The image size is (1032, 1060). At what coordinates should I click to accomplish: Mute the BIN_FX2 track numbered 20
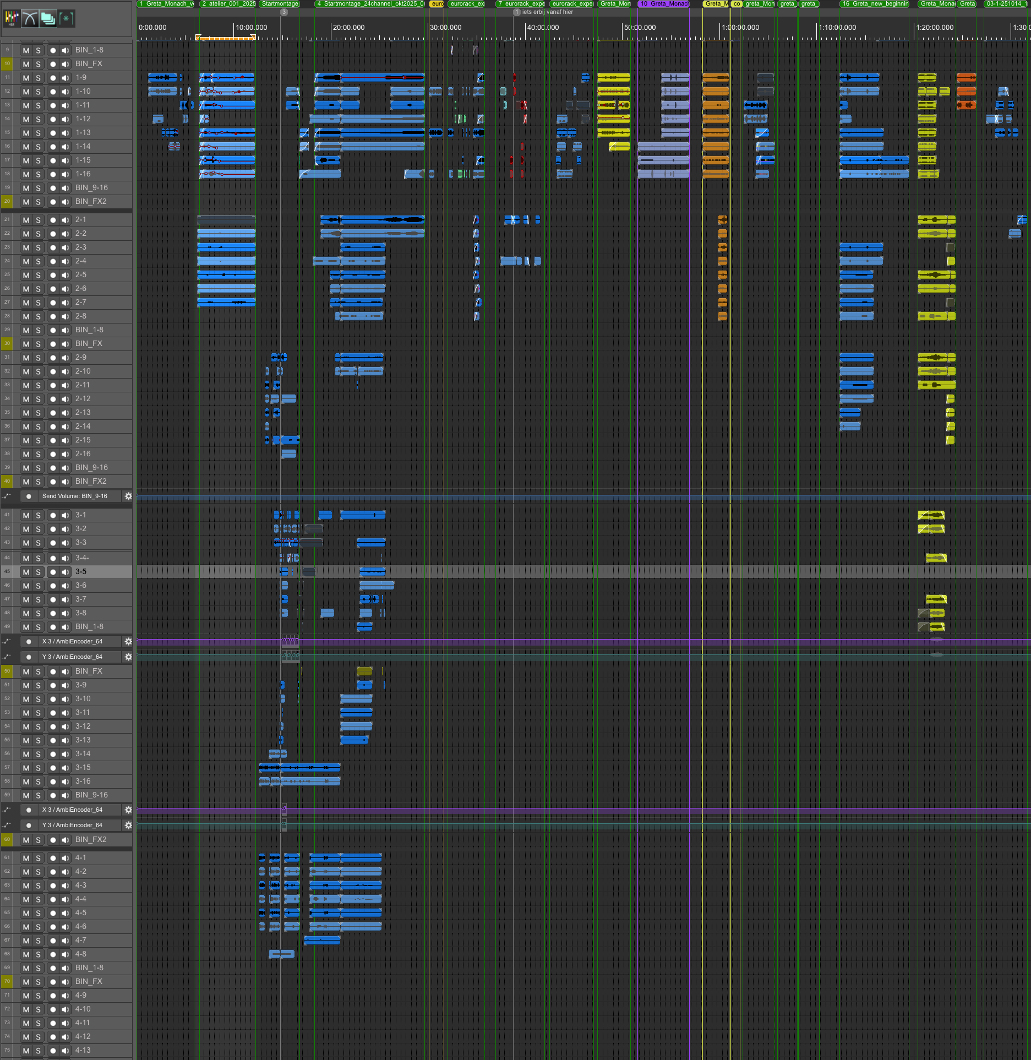pyautogui.click(x=27, y=202)
